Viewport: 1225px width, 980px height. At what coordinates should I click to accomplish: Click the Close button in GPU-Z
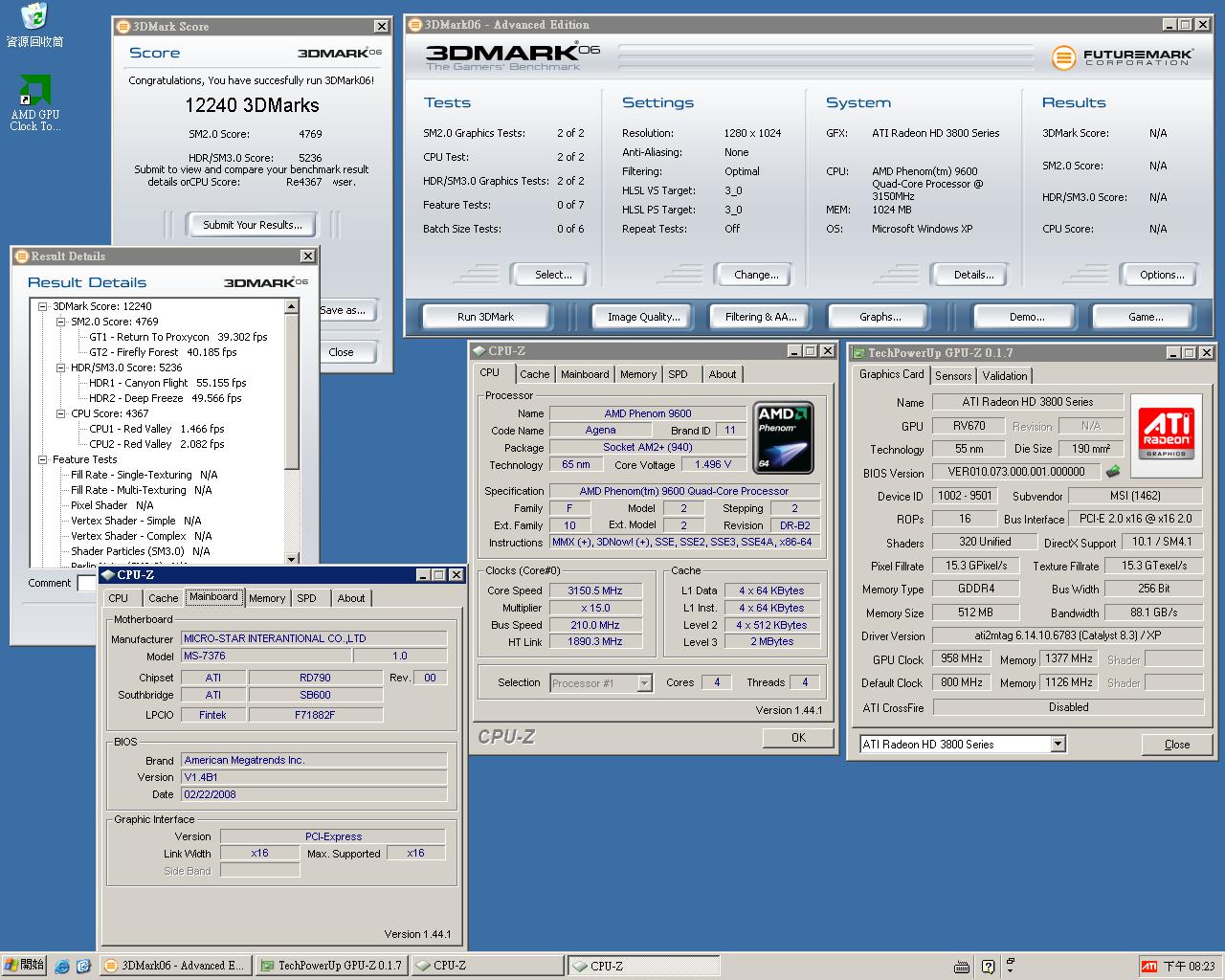[1177, 745]
